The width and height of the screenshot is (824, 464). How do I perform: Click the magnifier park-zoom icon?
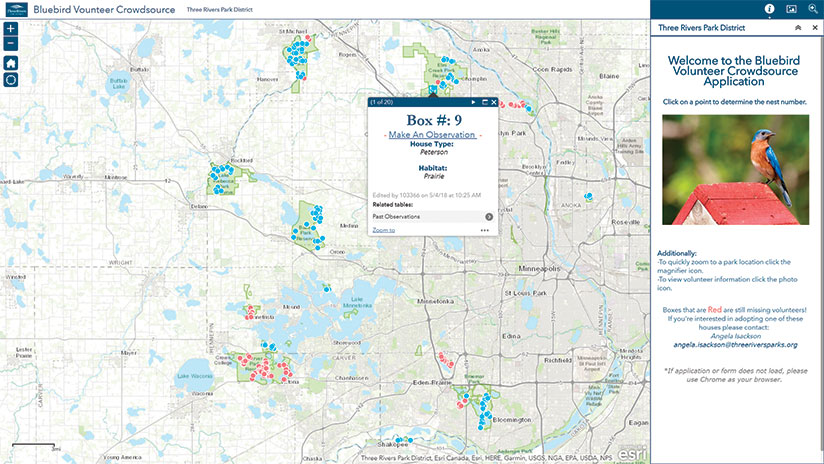point(812,8)
